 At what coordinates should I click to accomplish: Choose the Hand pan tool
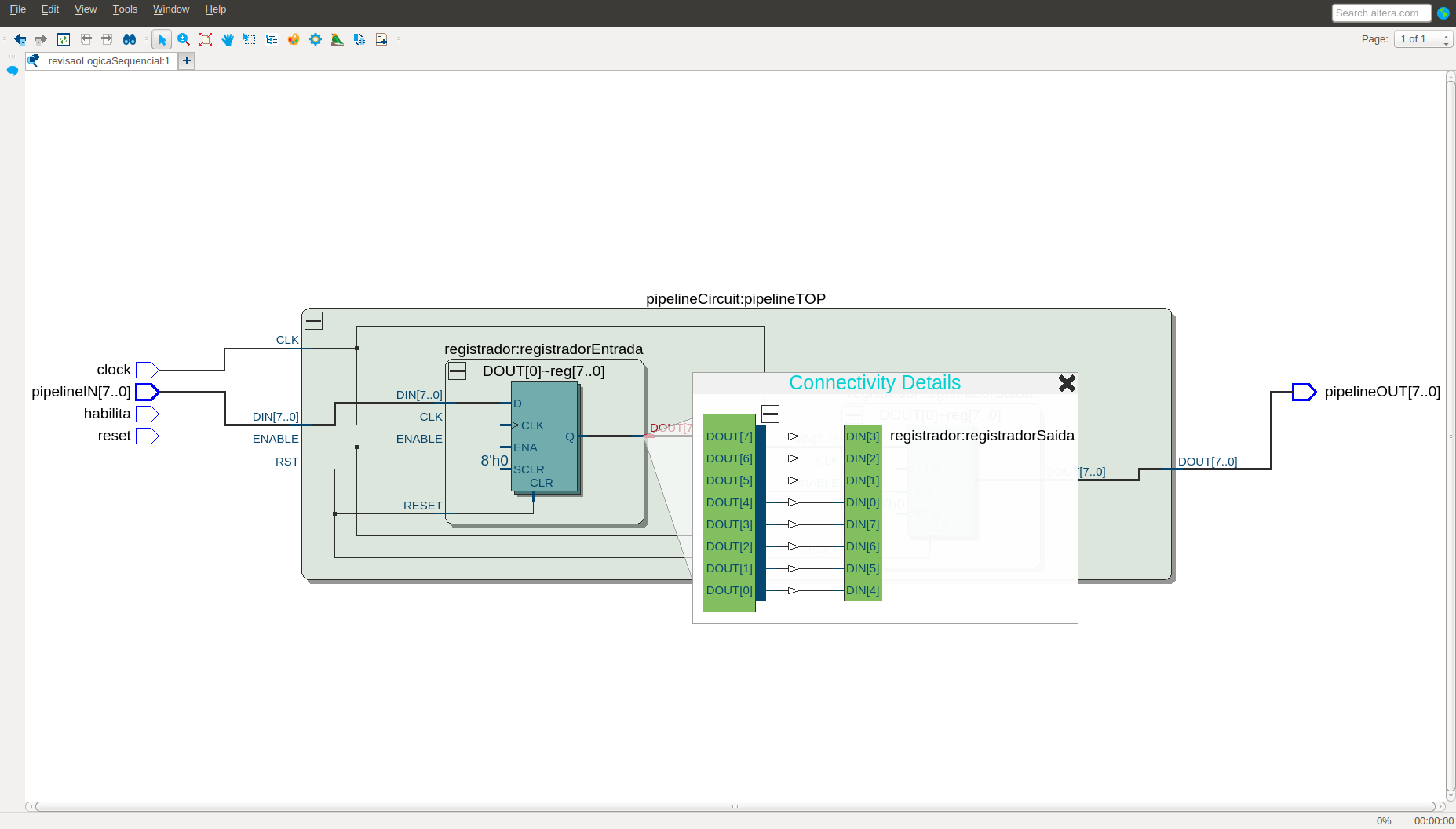pos(228,39)
